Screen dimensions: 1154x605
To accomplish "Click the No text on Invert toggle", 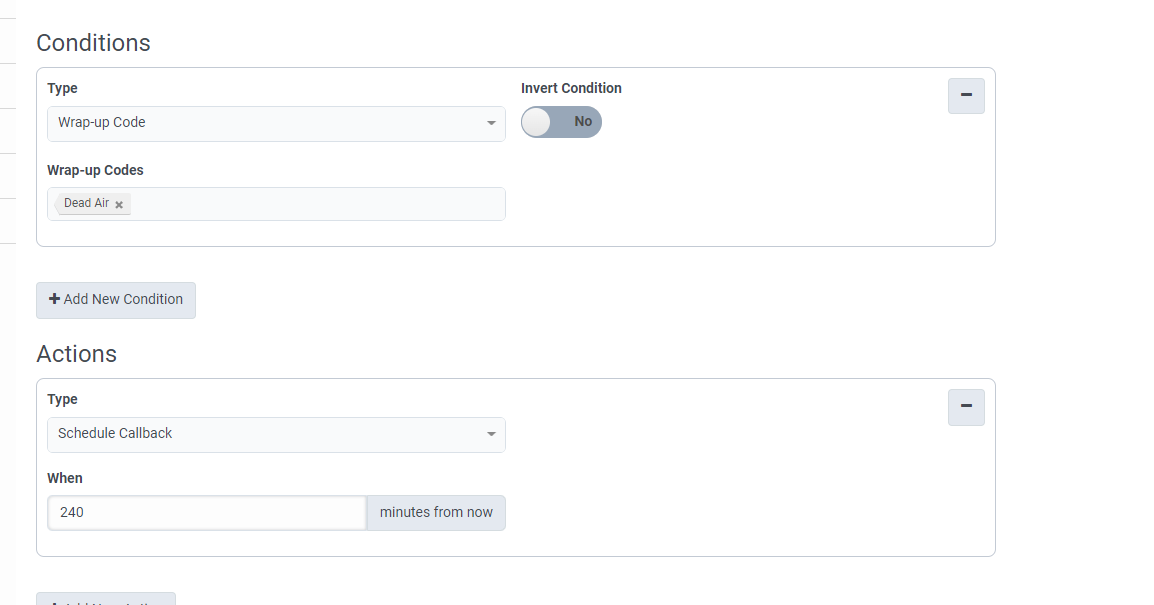I will coord(583,122).
